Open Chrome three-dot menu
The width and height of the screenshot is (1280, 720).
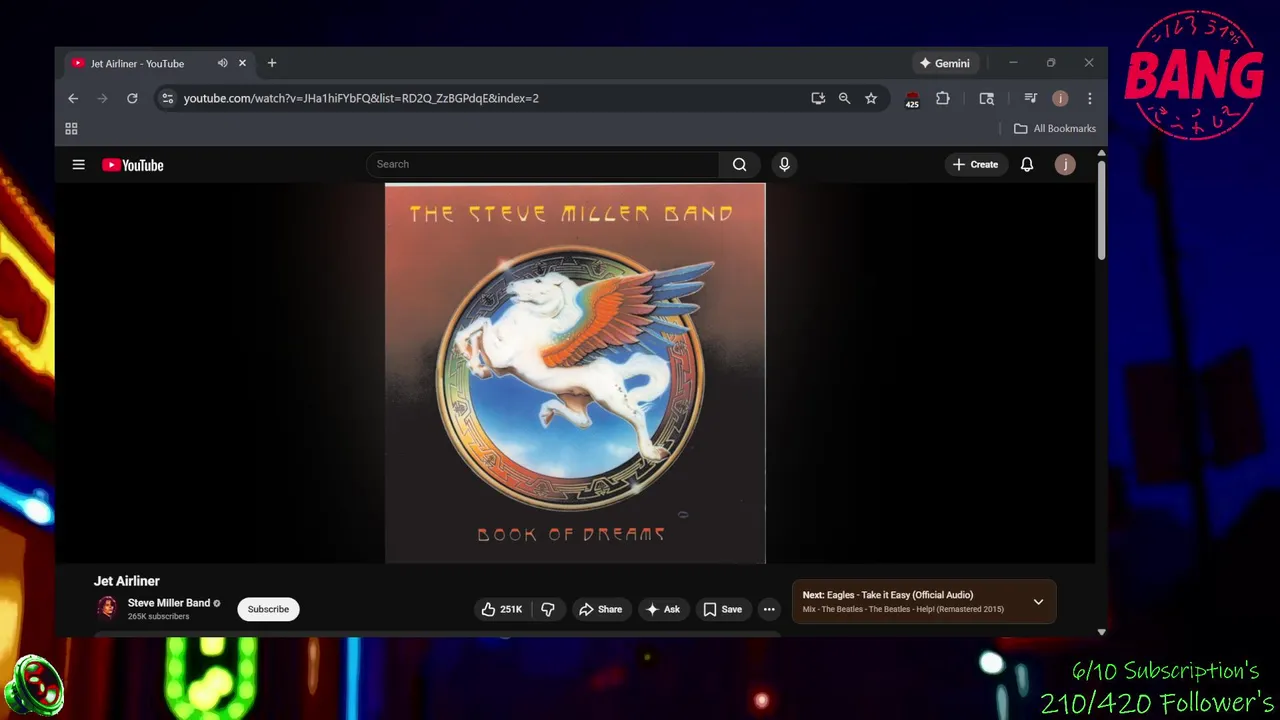click(x=1089, y=98)
